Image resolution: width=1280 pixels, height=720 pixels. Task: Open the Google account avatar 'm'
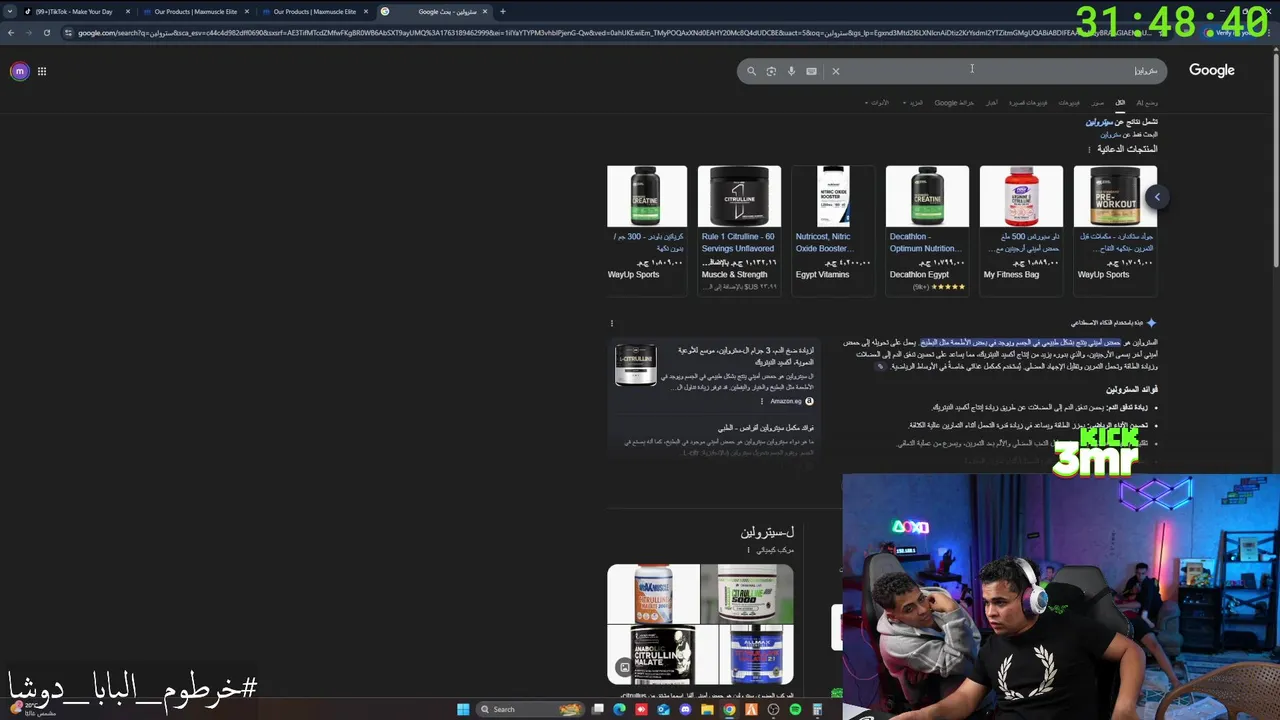(19, 71)
